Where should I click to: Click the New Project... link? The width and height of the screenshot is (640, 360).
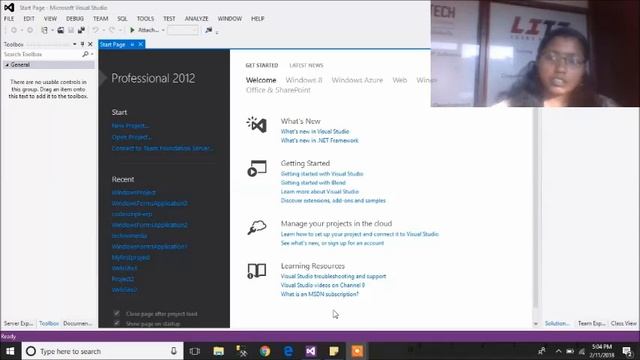tap(130, 126)
